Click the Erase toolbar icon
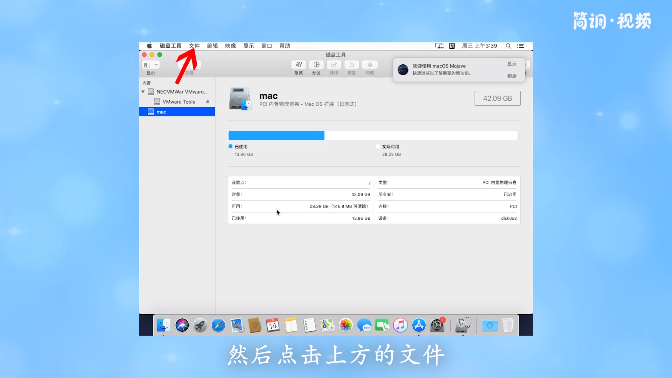Image resolution: width=672 pixels, height=378 pixels. click(334, 65)
